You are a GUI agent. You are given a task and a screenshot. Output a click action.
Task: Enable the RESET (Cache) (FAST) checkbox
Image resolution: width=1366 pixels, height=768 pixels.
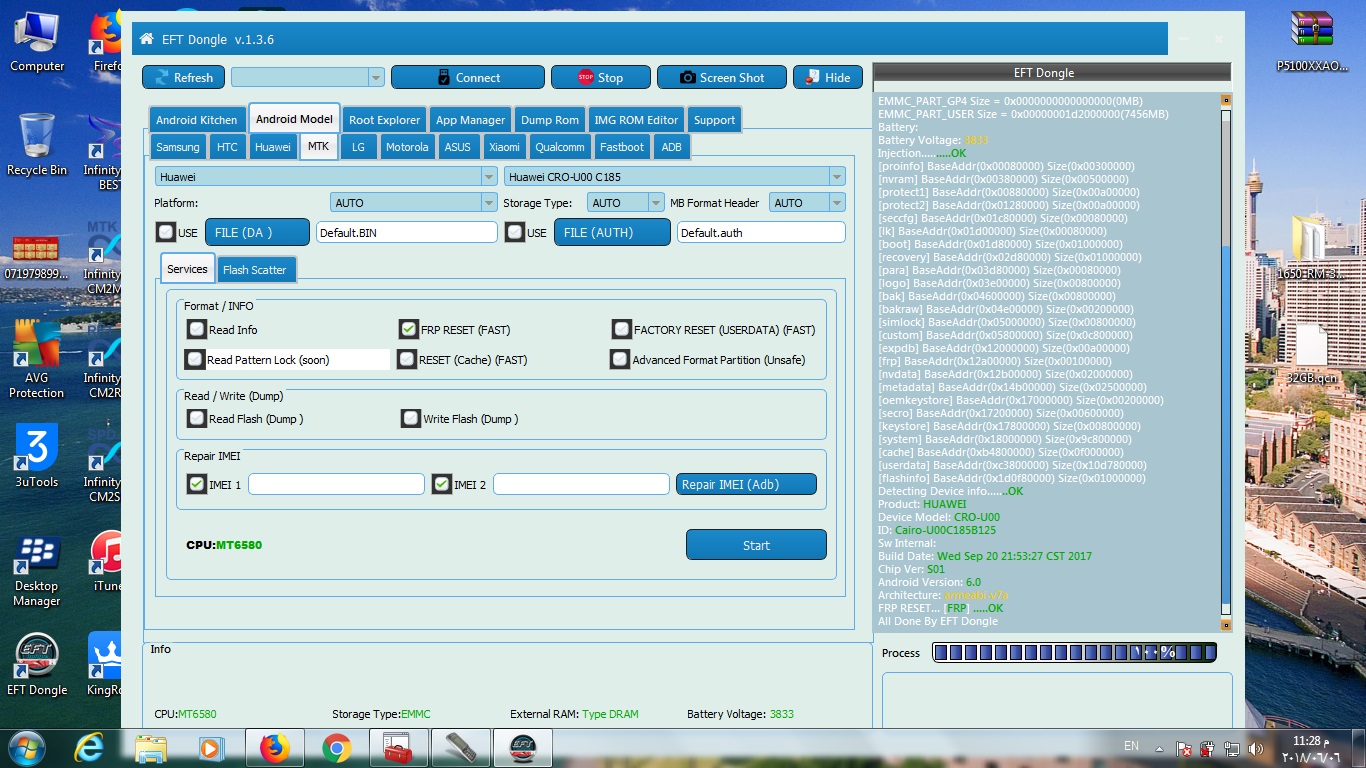click(406, 359)
